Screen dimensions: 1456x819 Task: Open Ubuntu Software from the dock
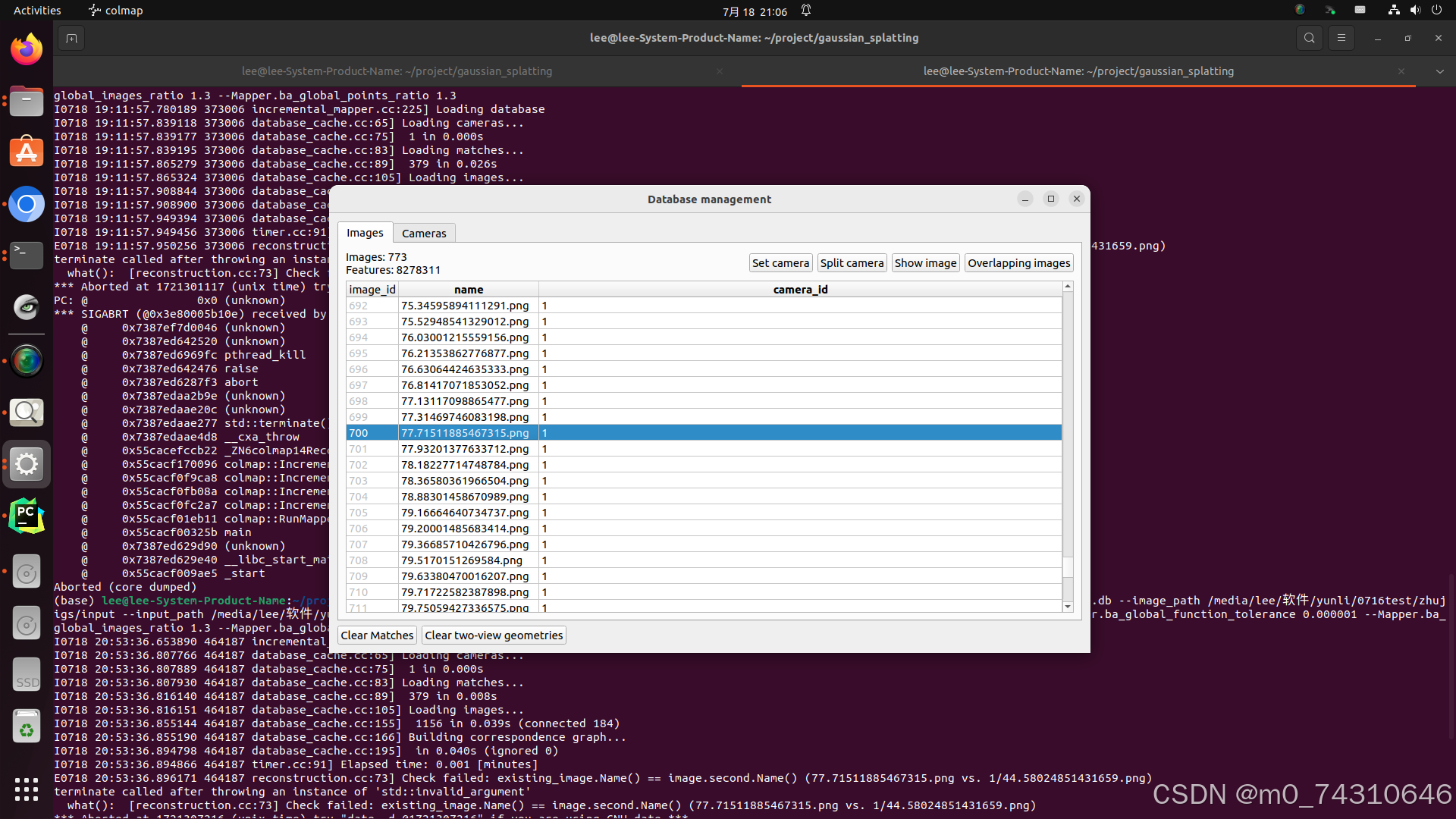27,152
